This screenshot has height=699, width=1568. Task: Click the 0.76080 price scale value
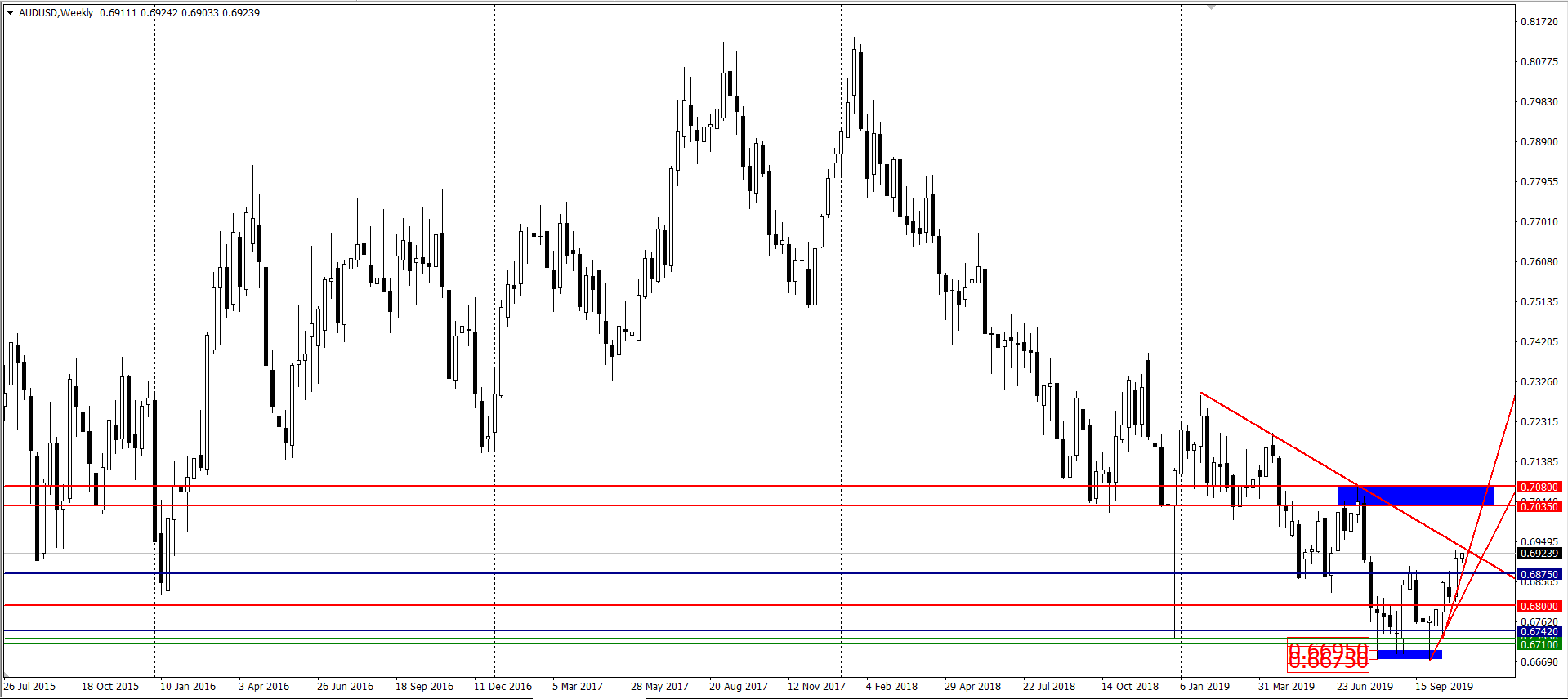pos(1539,262)
